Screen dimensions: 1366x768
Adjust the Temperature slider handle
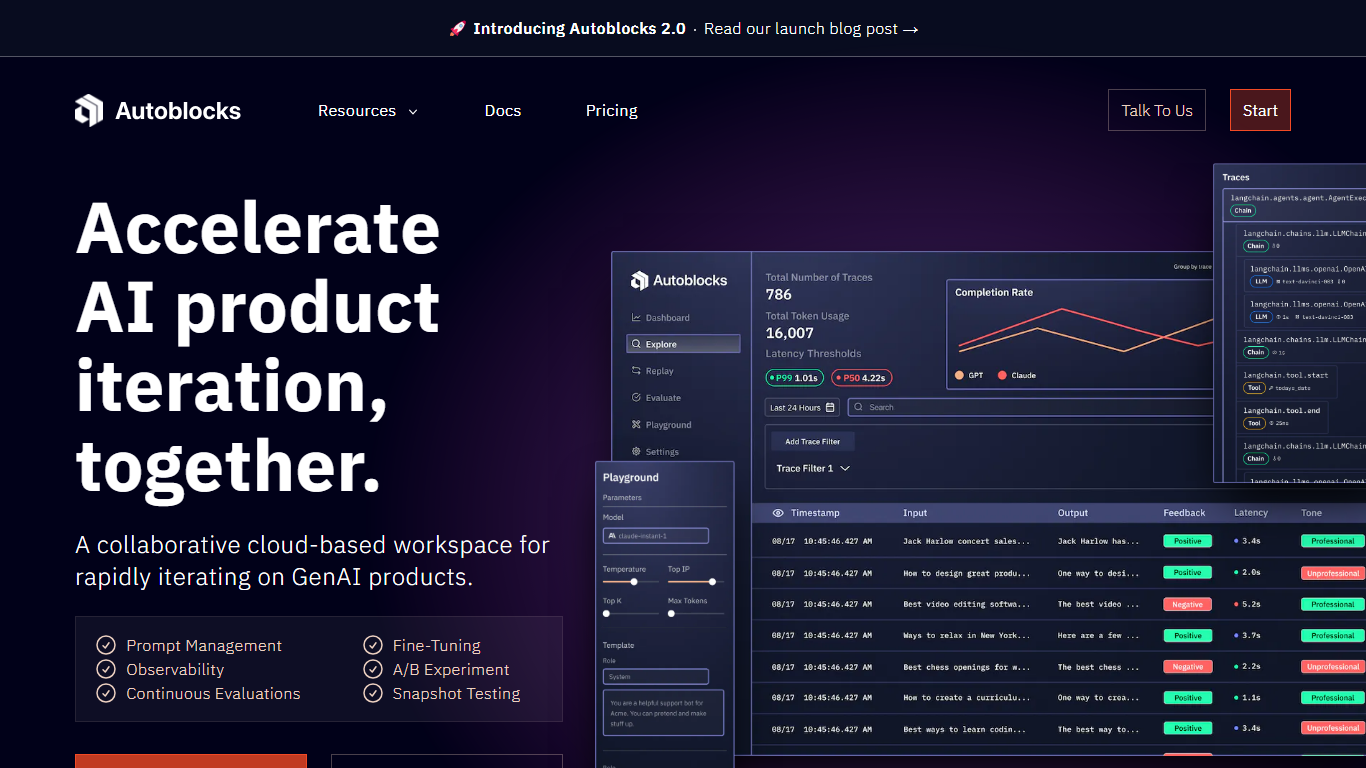(x=634, y=581)
